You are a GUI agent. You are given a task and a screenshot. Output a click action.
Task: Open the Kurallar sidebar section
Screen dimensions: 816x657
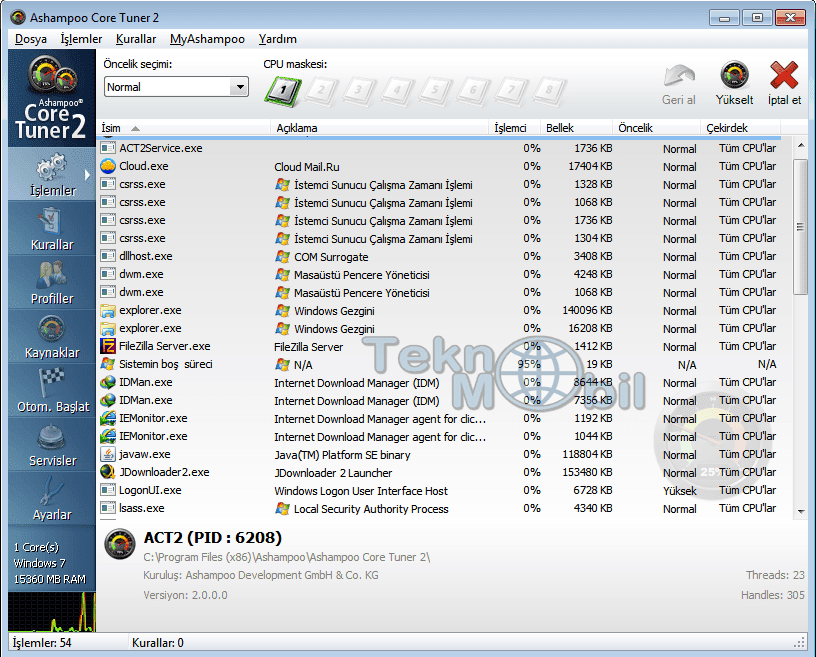click(x=52, y=229)
